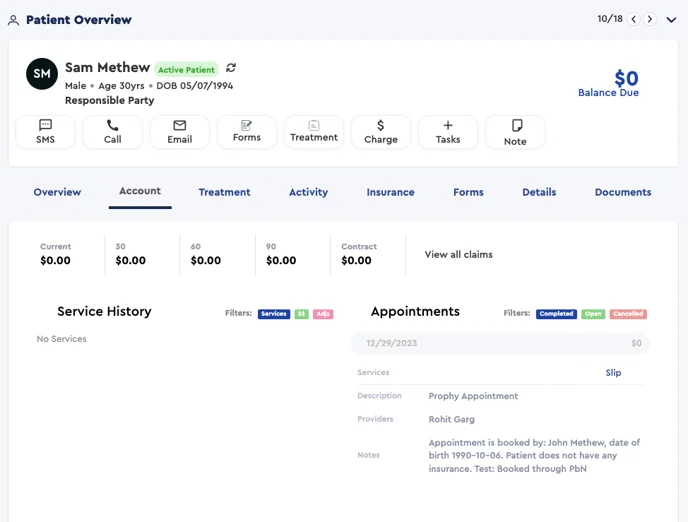Switch to the Overview tab
The height and width of the screenshot is (522, 688).
pos(57,192)
